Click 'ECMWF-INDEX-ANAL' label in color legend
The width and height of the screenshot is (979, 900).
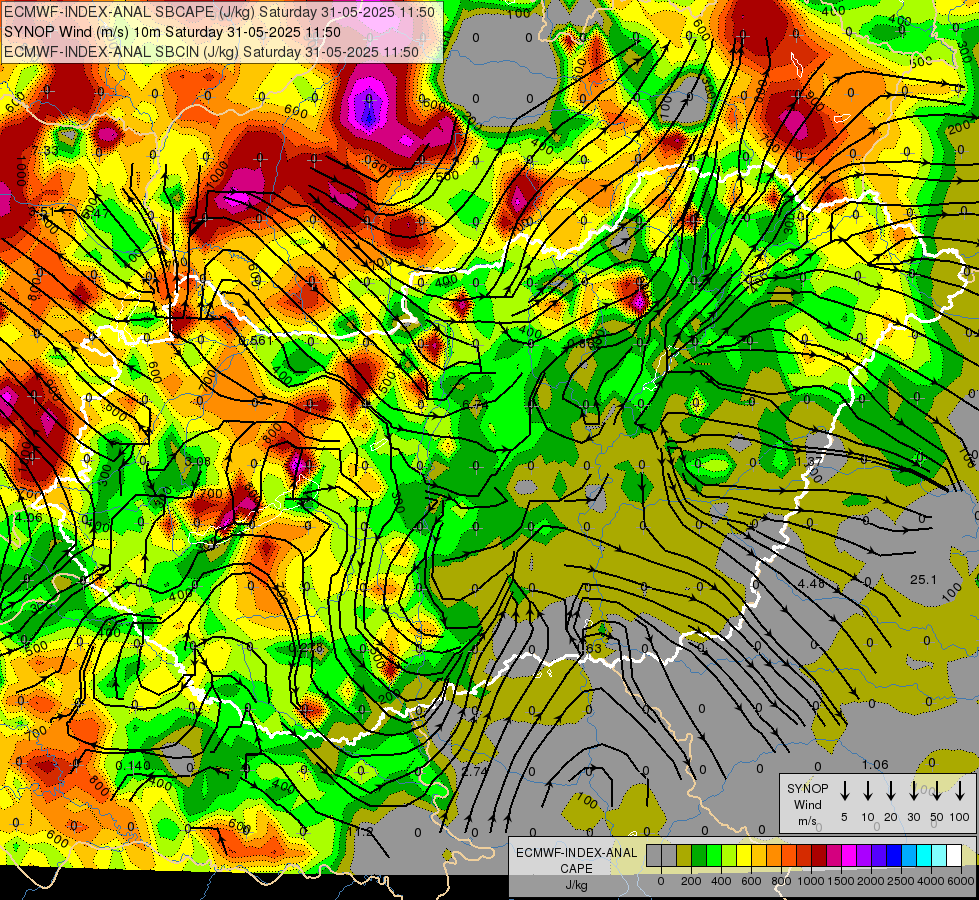point(576,853)
